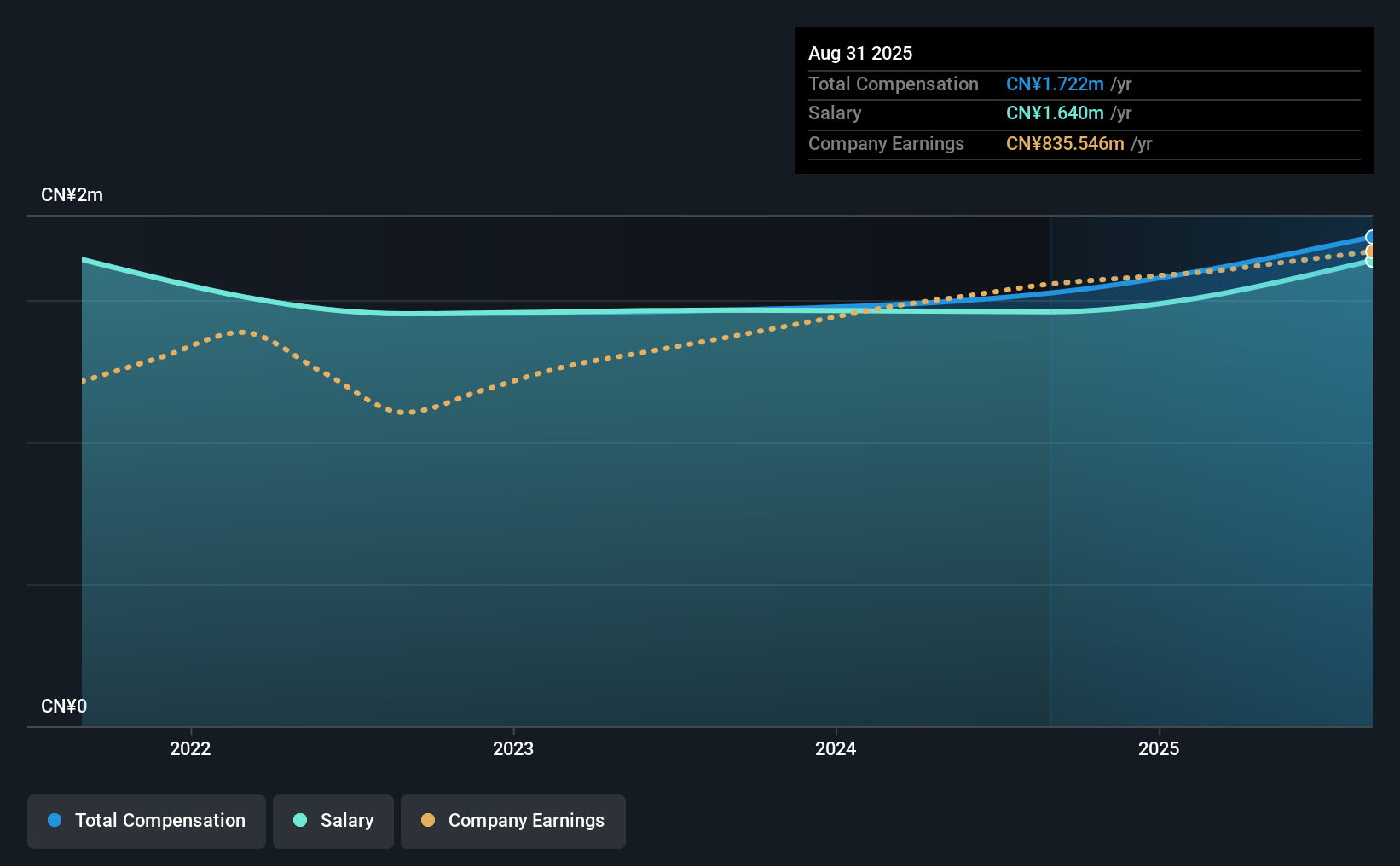Select the orange Company Earnings endpoint marker

1370,251
